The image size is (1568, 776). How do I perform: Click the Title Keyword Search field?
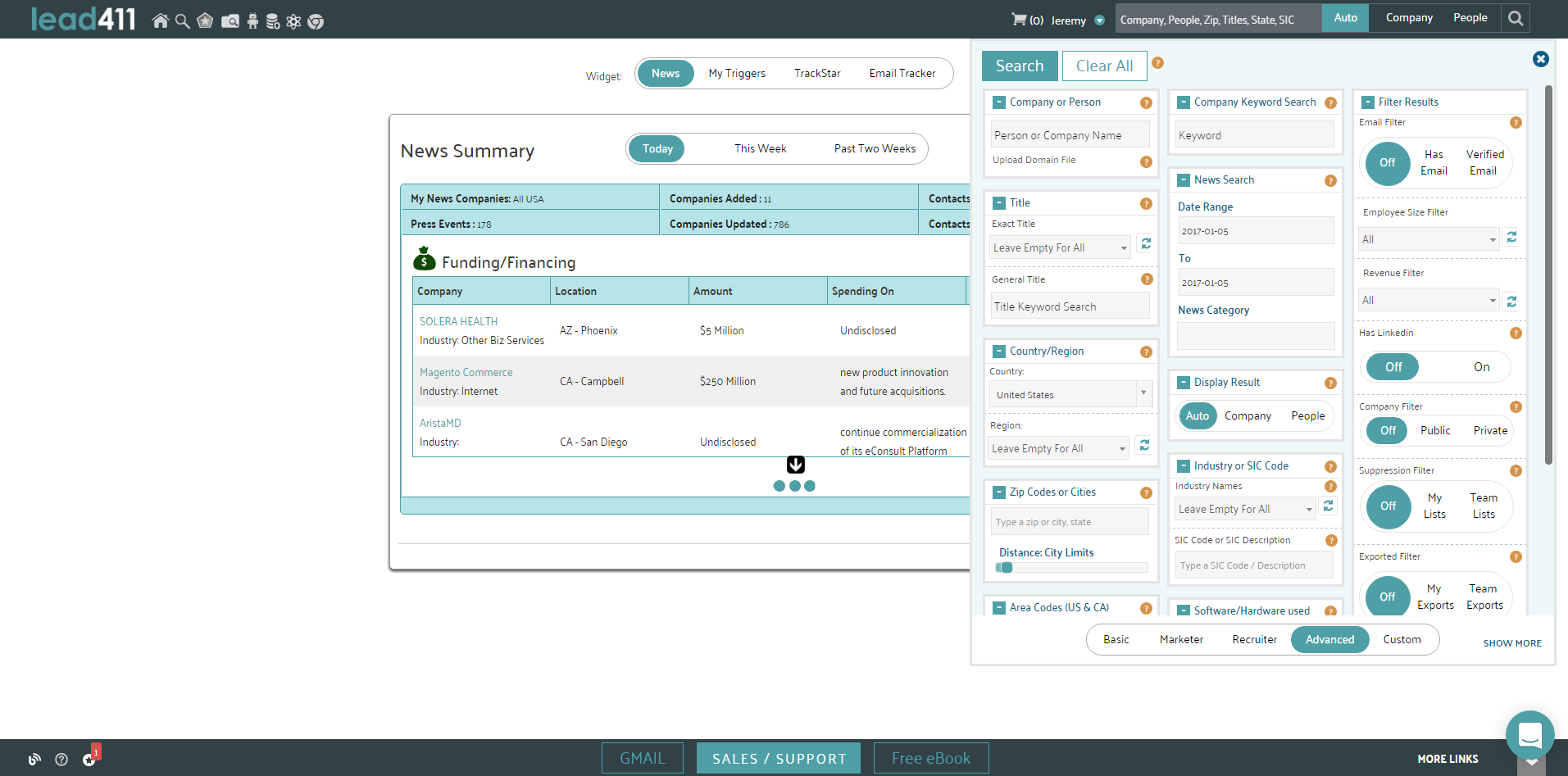pyautogui.click(x=1070, y=306)
